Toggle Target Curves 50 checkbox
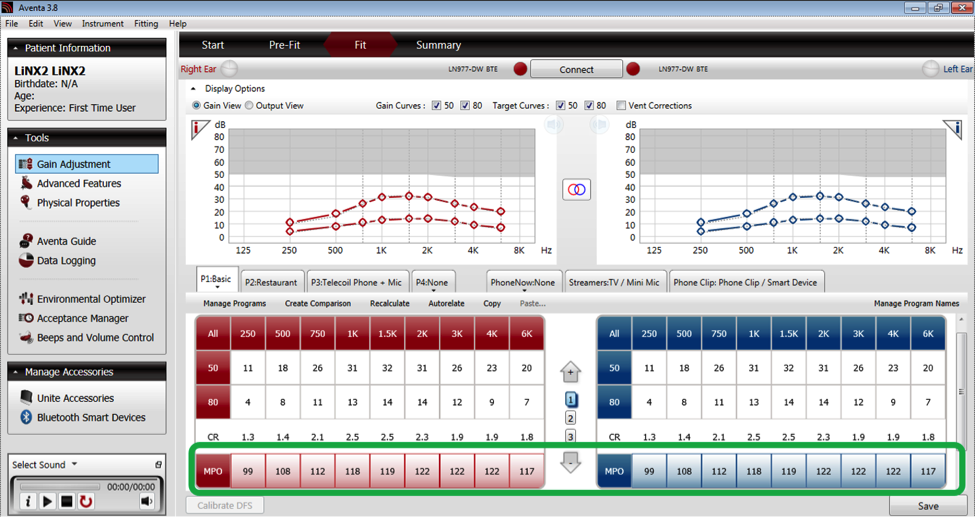Image resolution: width=975 pixels, height=517 pixels. 560,106
